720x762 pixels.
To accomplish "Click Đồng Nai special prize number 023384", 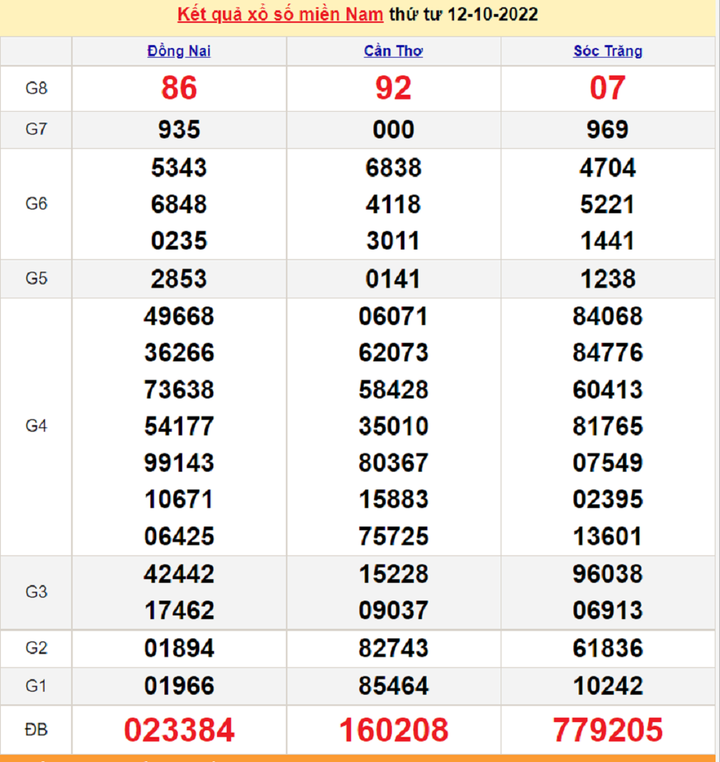I will click(179, 730).
